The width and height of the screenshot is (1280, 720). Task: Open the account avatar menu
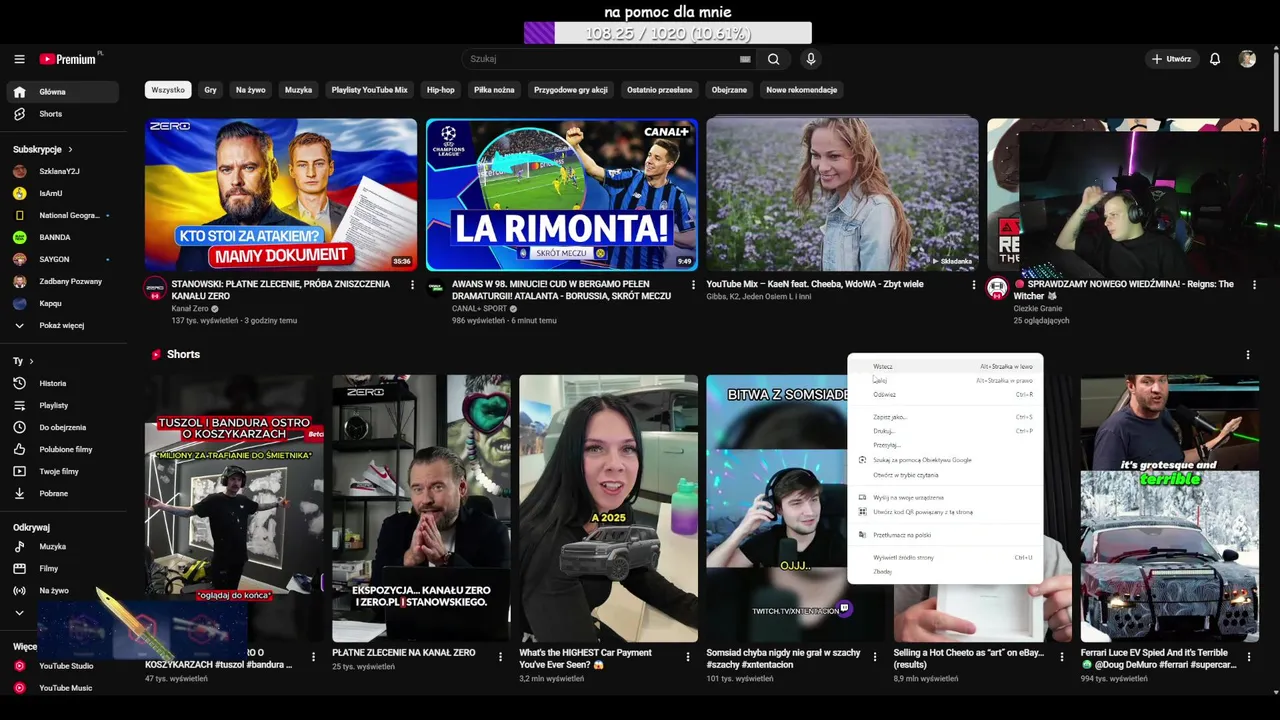click(1247, 59)
